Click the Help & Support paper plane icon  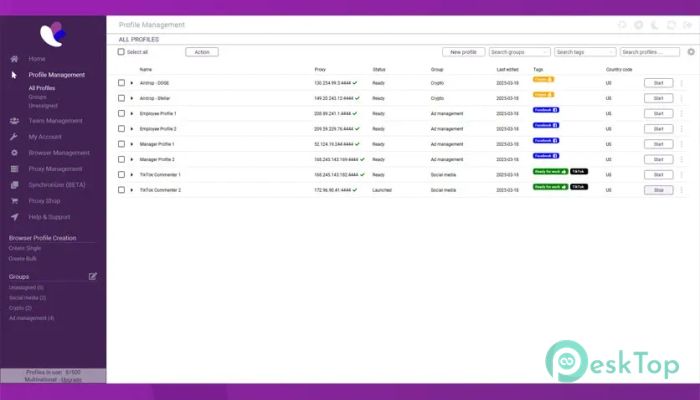click(x=14, y=217)
